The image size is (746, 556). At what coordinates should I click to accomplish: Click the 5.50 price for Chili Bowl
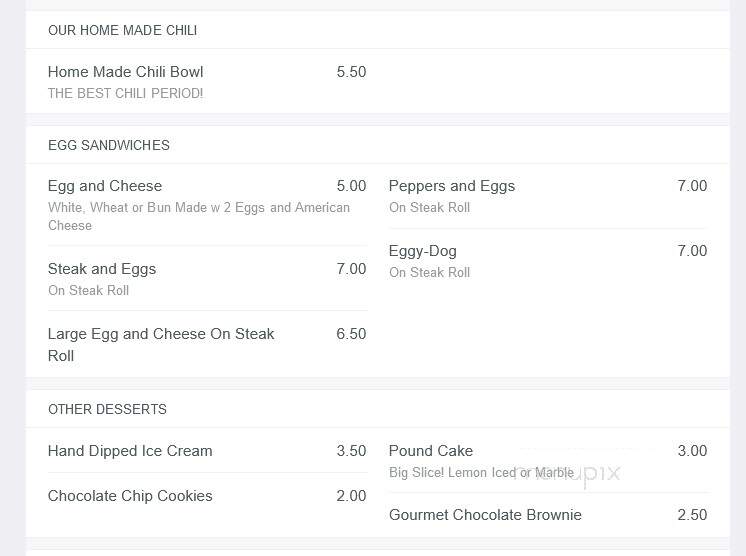[x=351, y=72]
